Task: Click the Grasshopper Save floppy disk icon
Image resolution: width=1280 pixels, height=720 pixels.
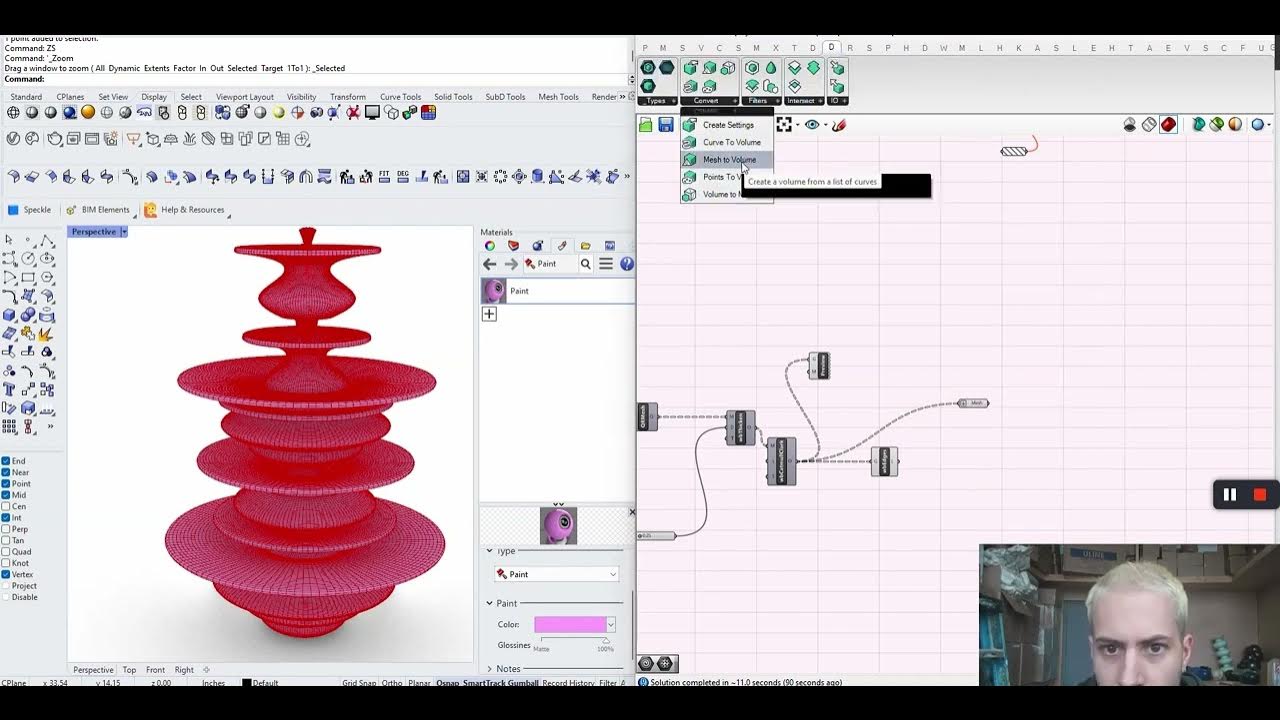Action: click(x=666, y=125)
